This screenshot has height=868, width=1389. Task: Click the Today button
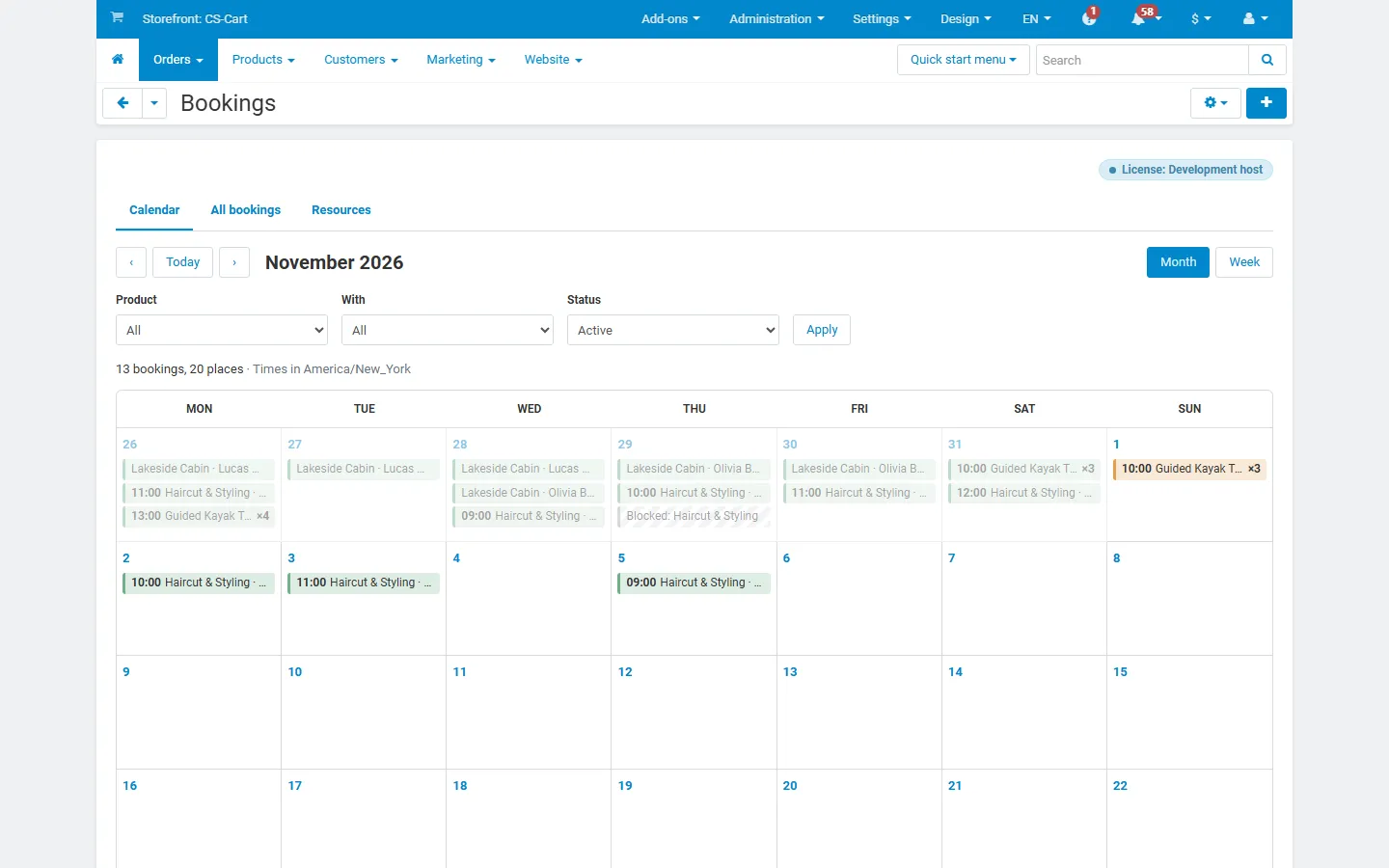pos(183,262)
